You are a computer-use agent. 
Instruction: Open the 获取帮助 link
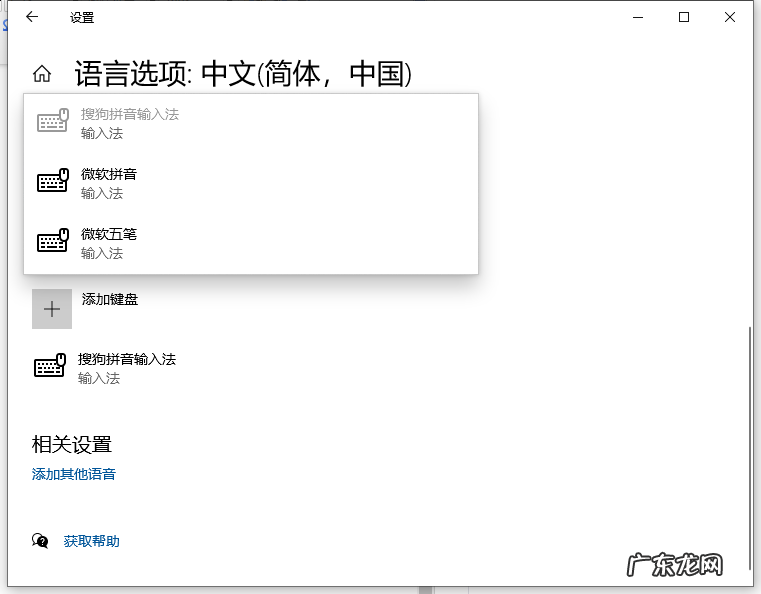coord(91,541)
